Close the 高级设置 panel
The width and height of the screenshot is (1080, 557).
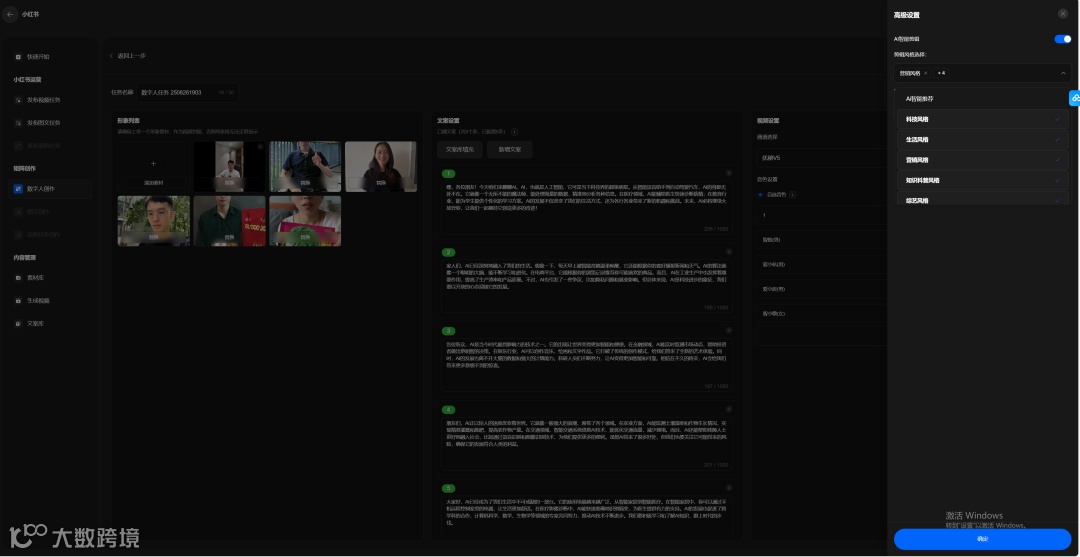coord(1063,14)
